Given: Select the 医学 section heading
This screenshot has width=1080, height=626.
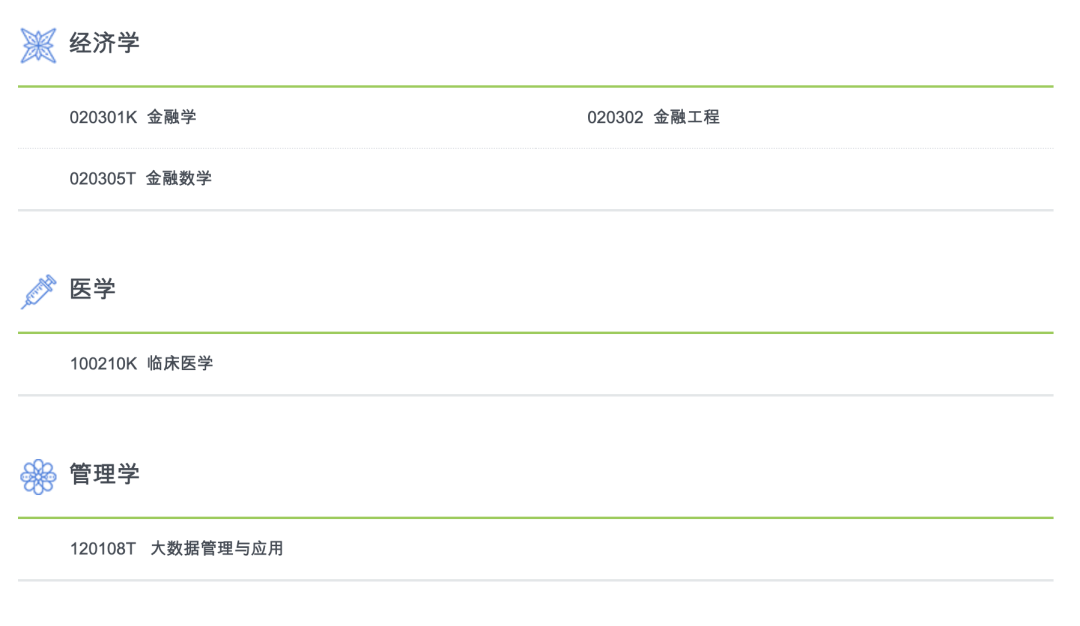Looking at the screenshot, I should pyautogui.click(x=92, y=289).
